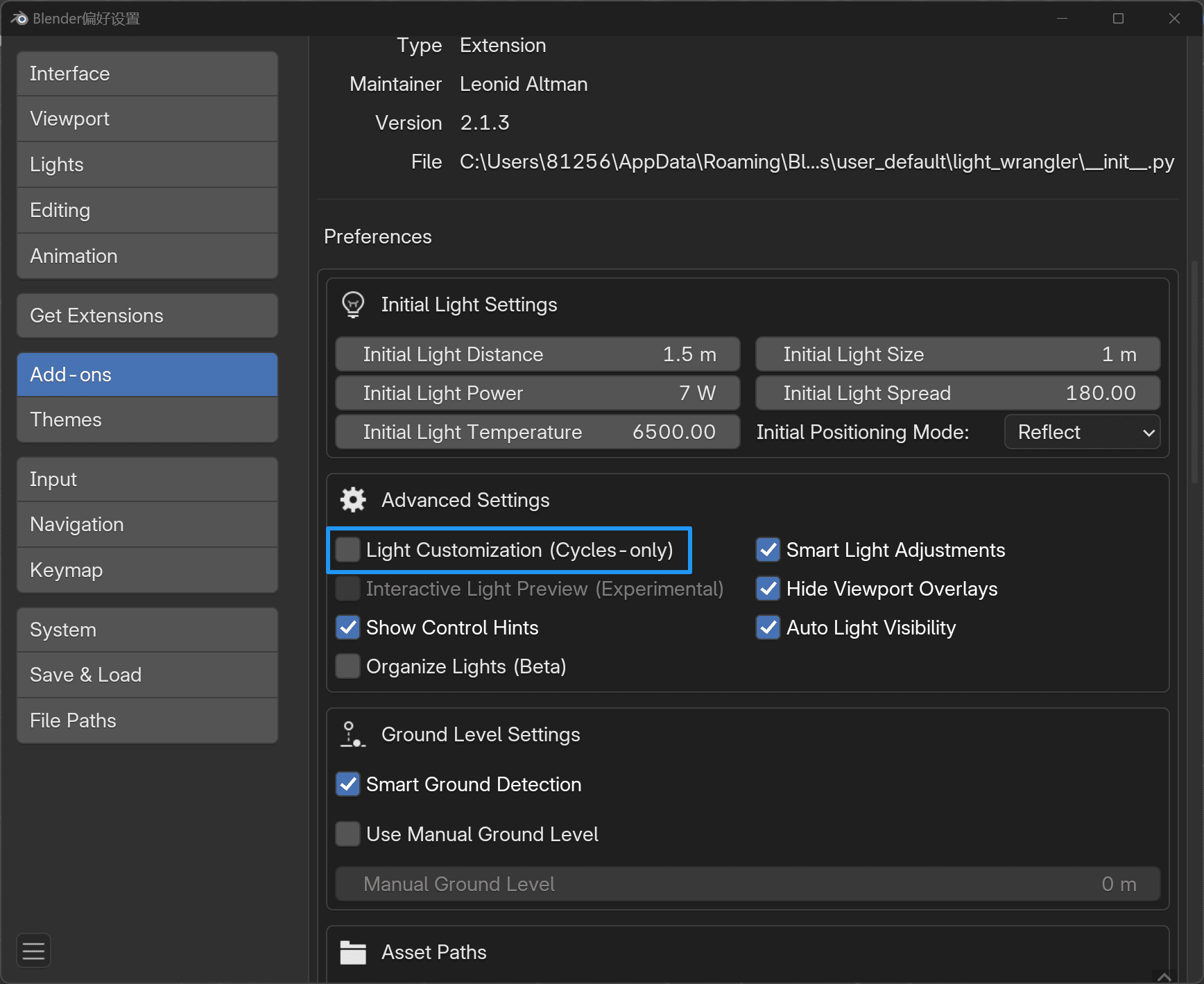Image resolution: width=1204 pixels, height=984 pixels.
Task: Open the Viewport preferences section
Action: (x=147, y=119)
